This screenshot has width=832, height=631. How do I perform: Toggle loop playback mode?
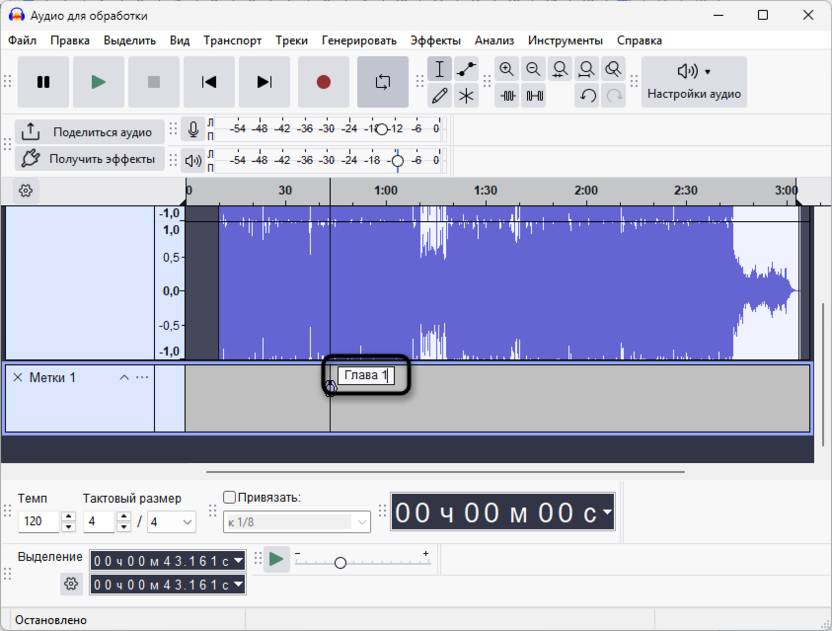[382, 83]
